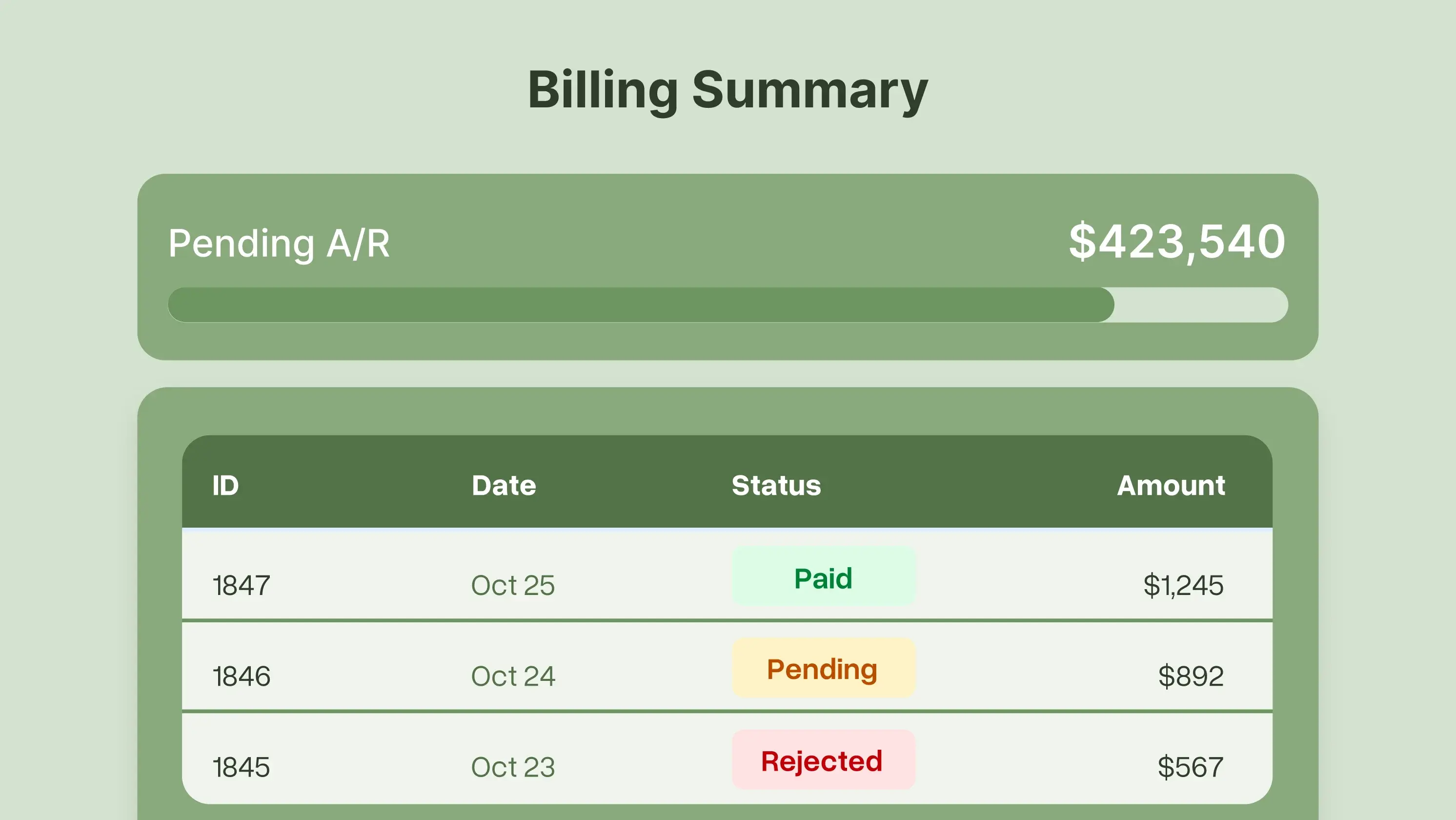Viewport: 1456px width, 820px height.
Task: Sort by the Date column header
Action: click(x=504, y=485)
